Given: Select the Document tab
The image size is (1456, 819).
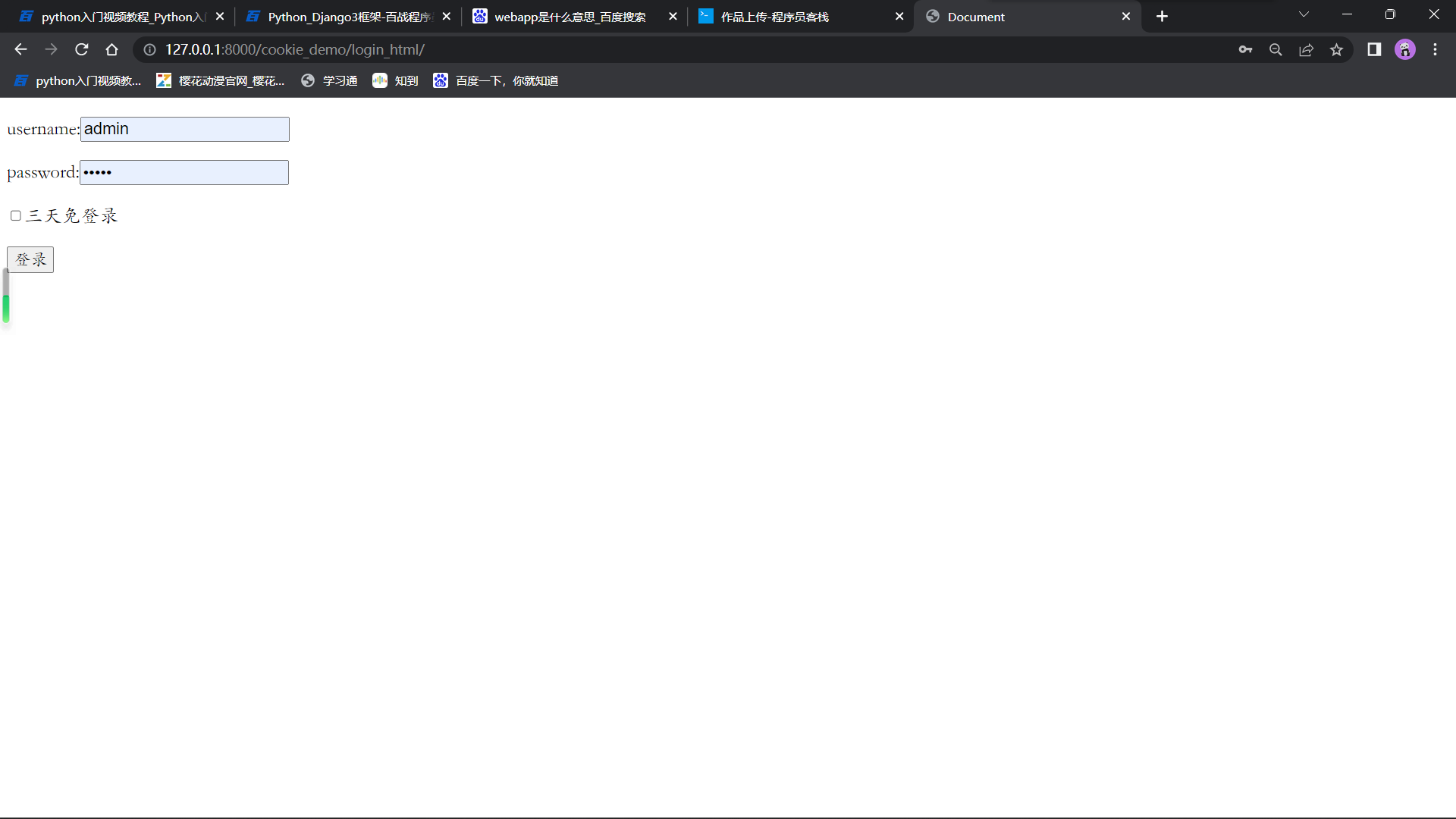Looking at the screenshot, I should click(1028, 17).
